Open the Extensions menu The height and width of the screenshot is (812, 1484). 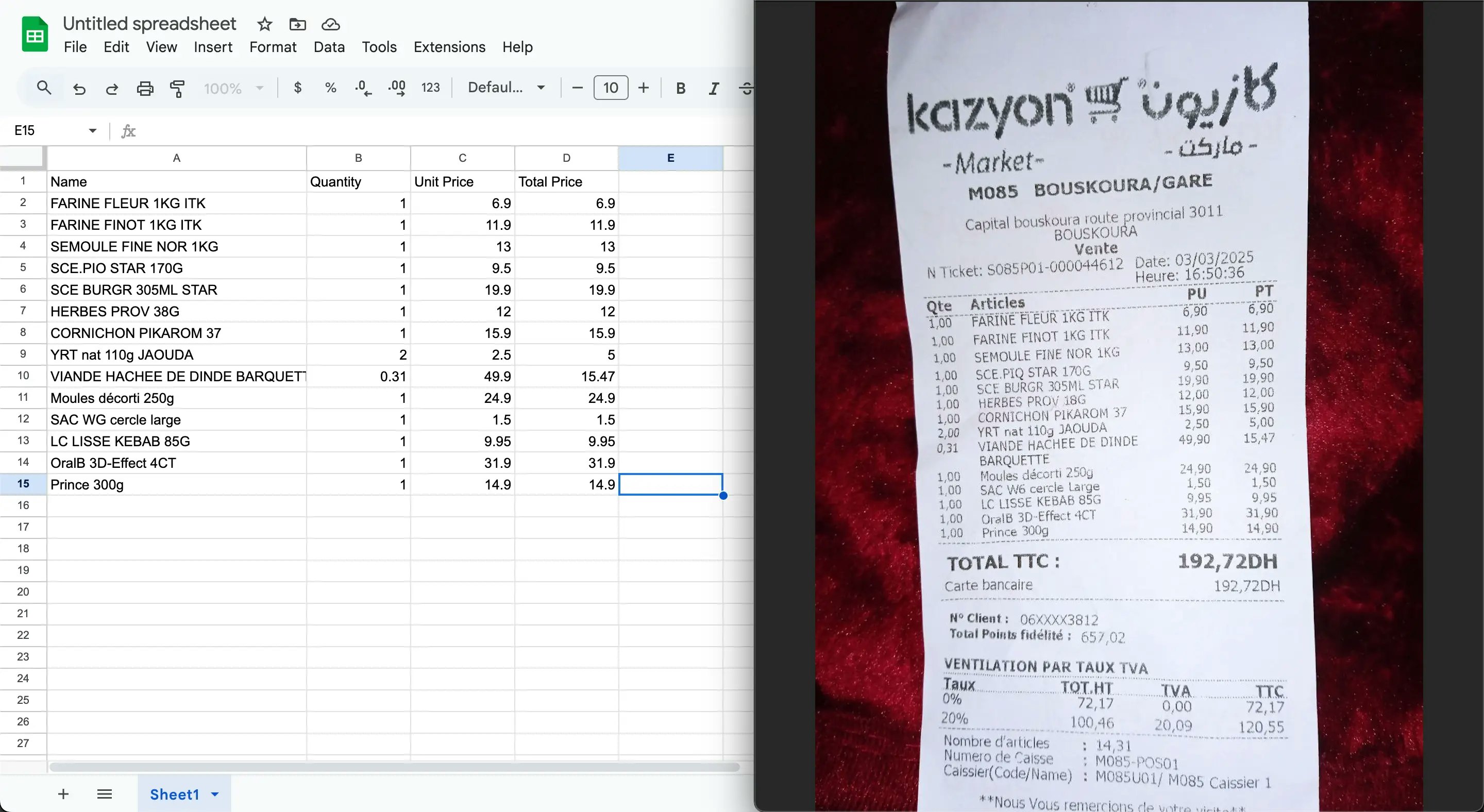449,47
